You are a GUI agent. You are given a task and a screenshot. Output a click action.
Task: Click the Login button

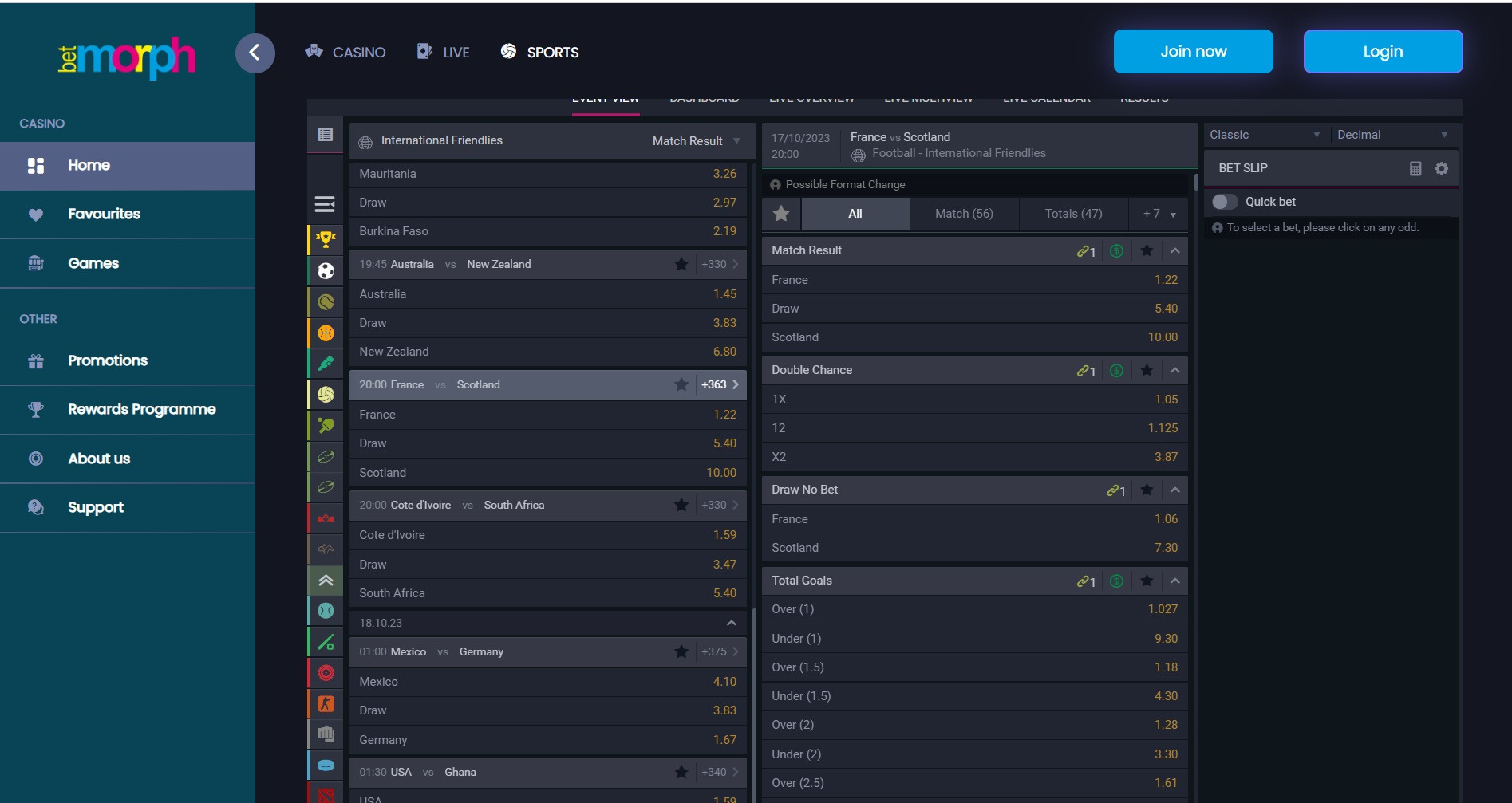[x=1382, y=52]
